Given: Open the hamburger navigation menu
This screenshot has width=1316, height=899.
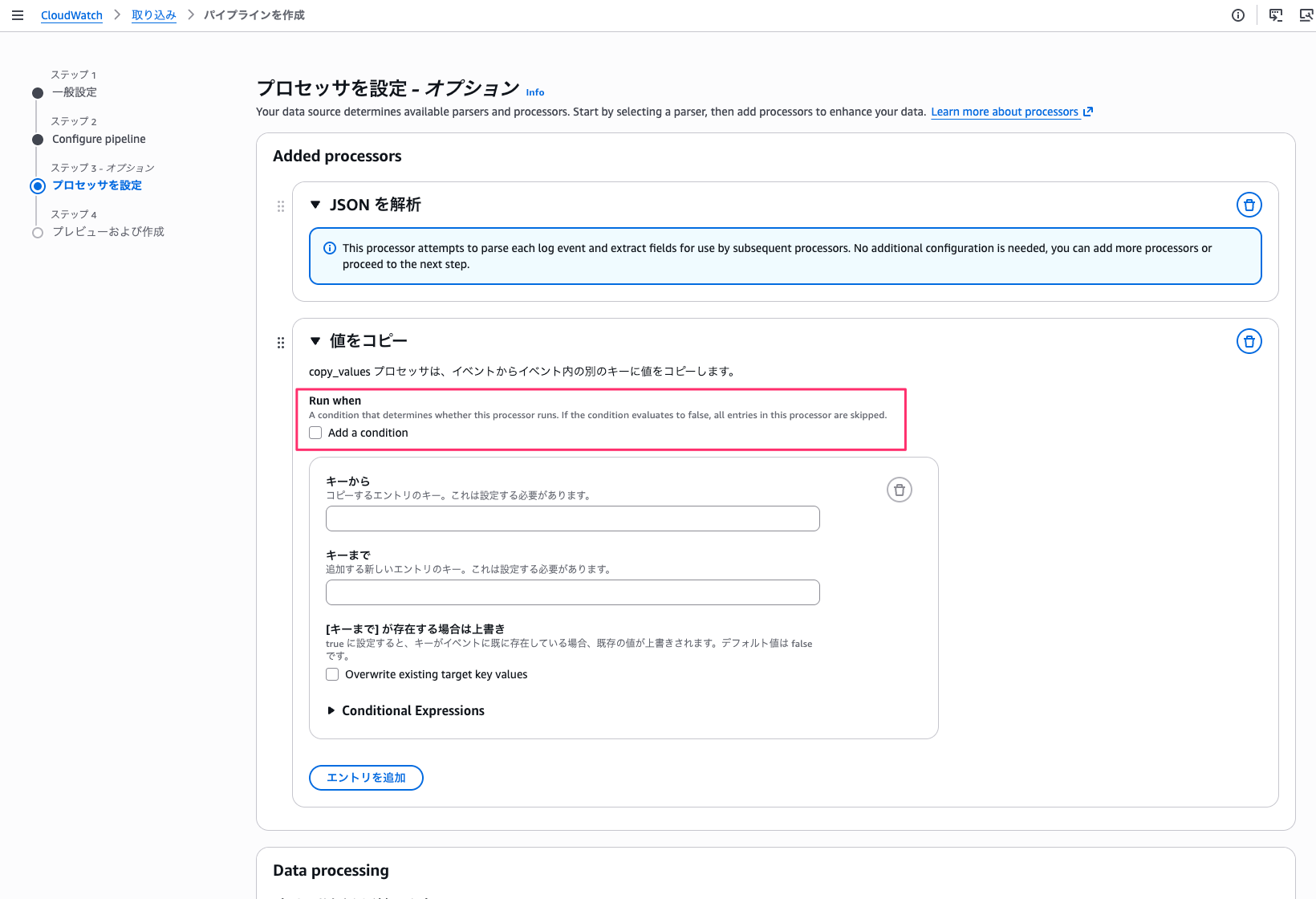Looking at the screenshot, I should [x=18, y=15].
